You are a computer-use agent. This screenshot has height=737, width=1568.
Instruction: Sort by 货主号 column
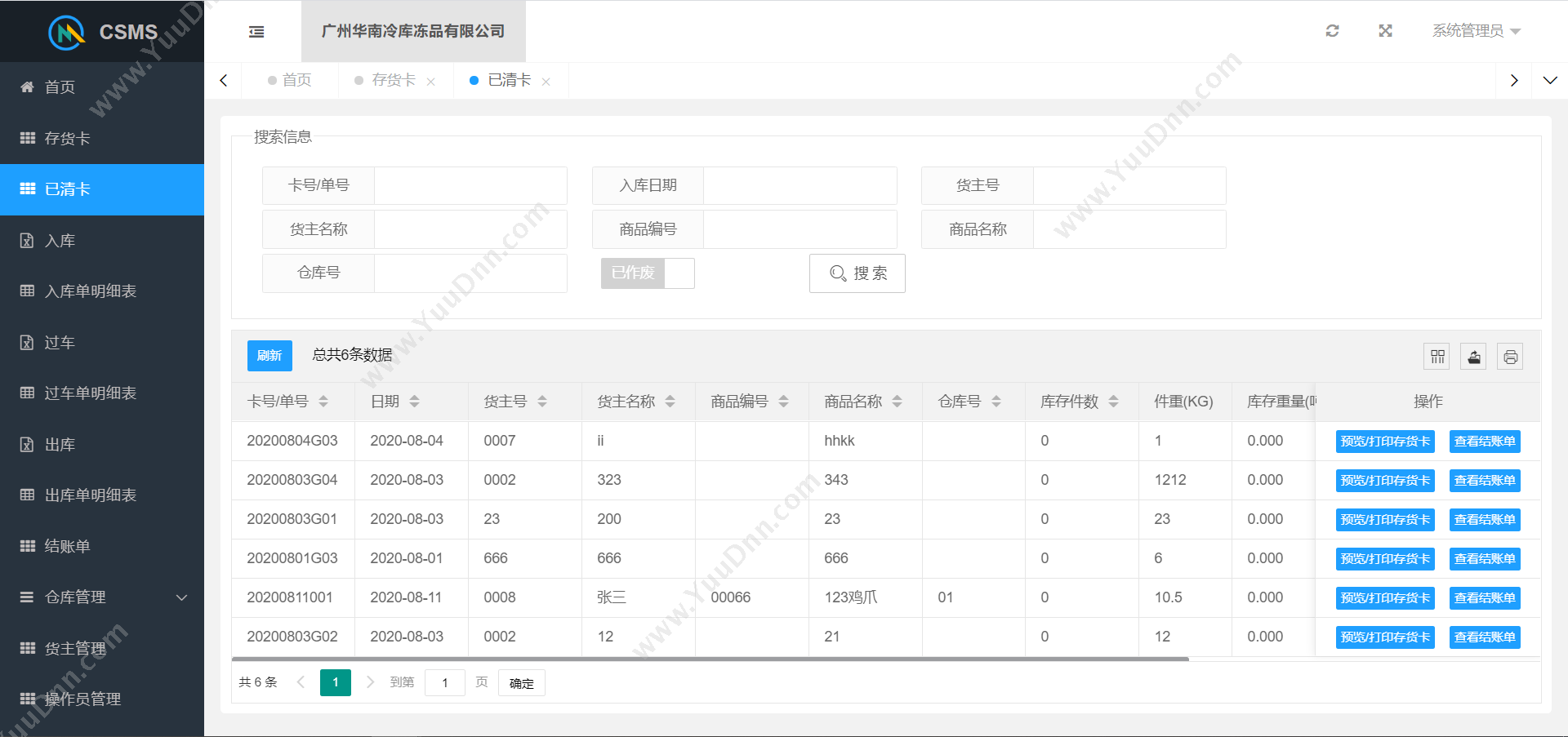pyautogui.click(x=542, y=402)
